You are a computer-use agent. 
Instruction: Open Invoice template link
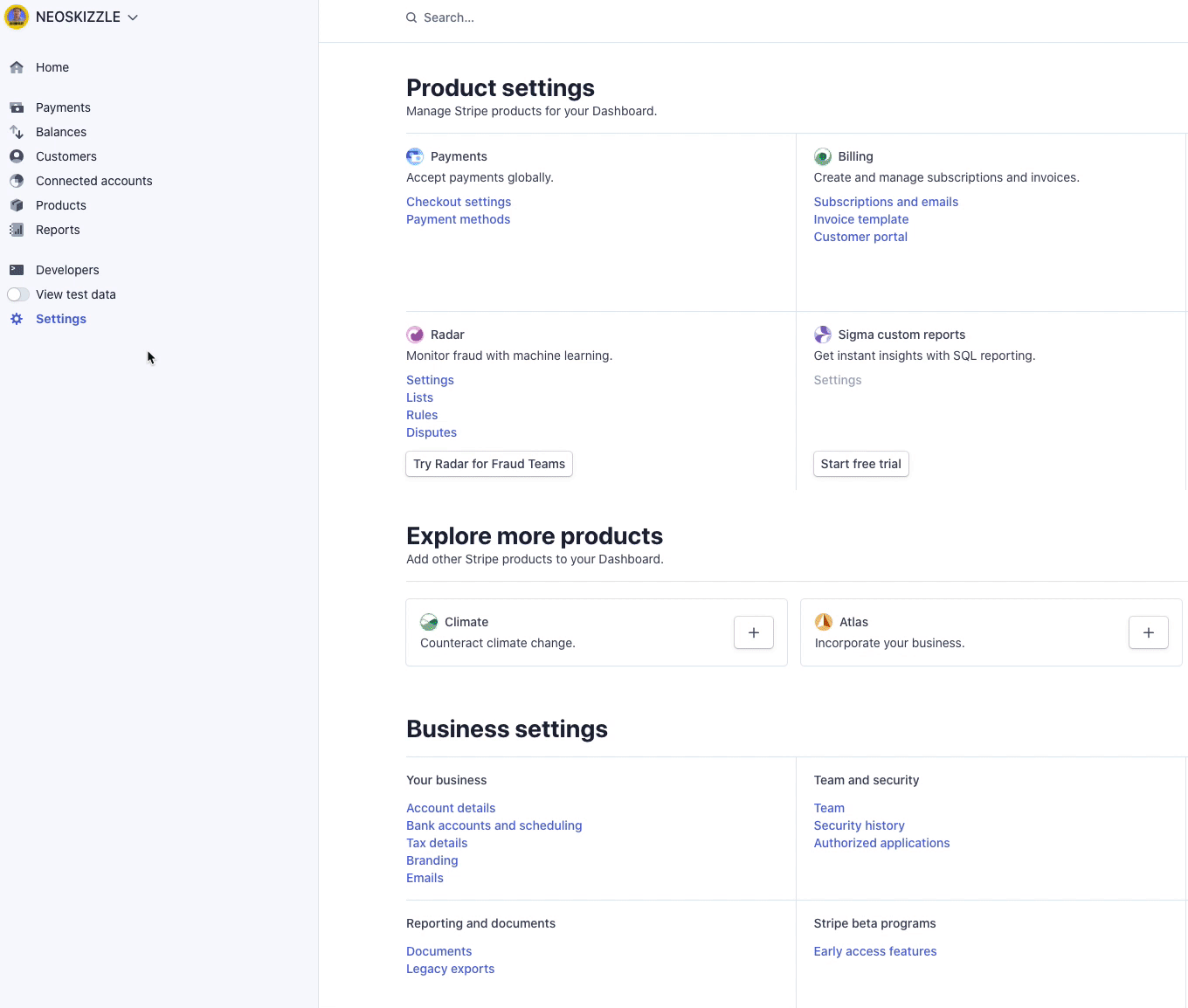tap(861, 219)
